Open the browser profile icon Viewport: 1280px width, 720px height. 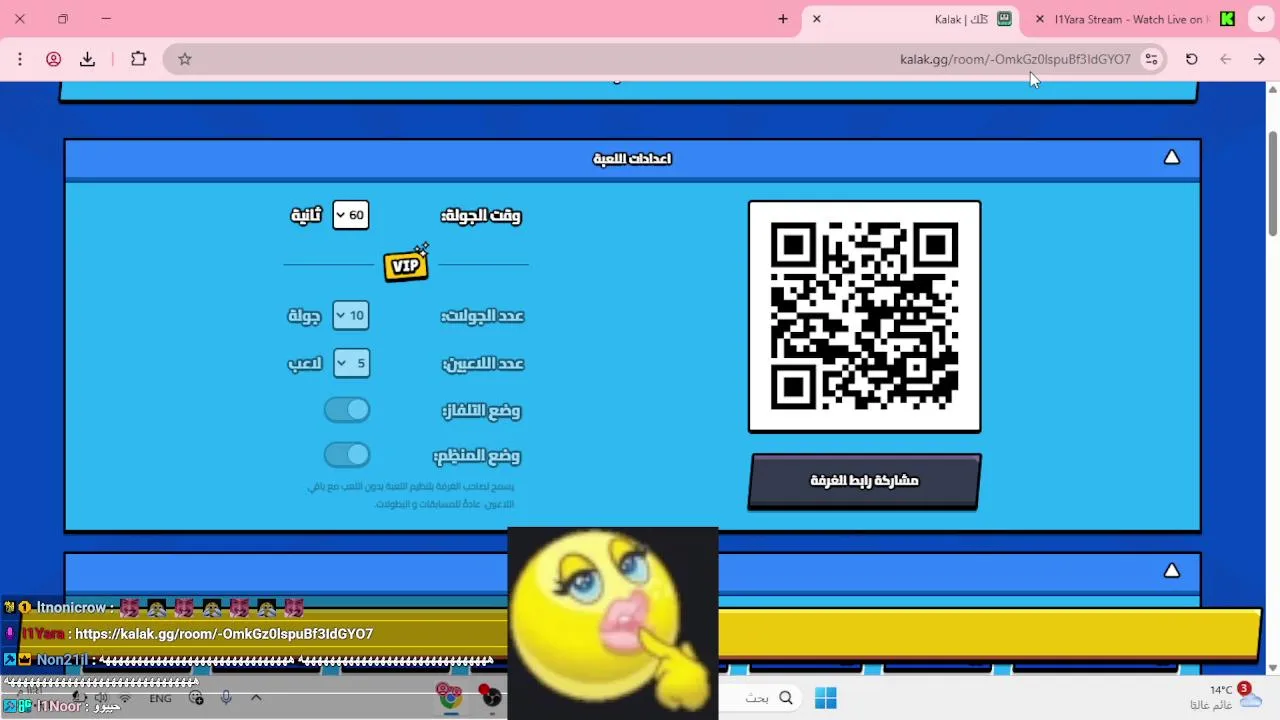tap(54, 59)
